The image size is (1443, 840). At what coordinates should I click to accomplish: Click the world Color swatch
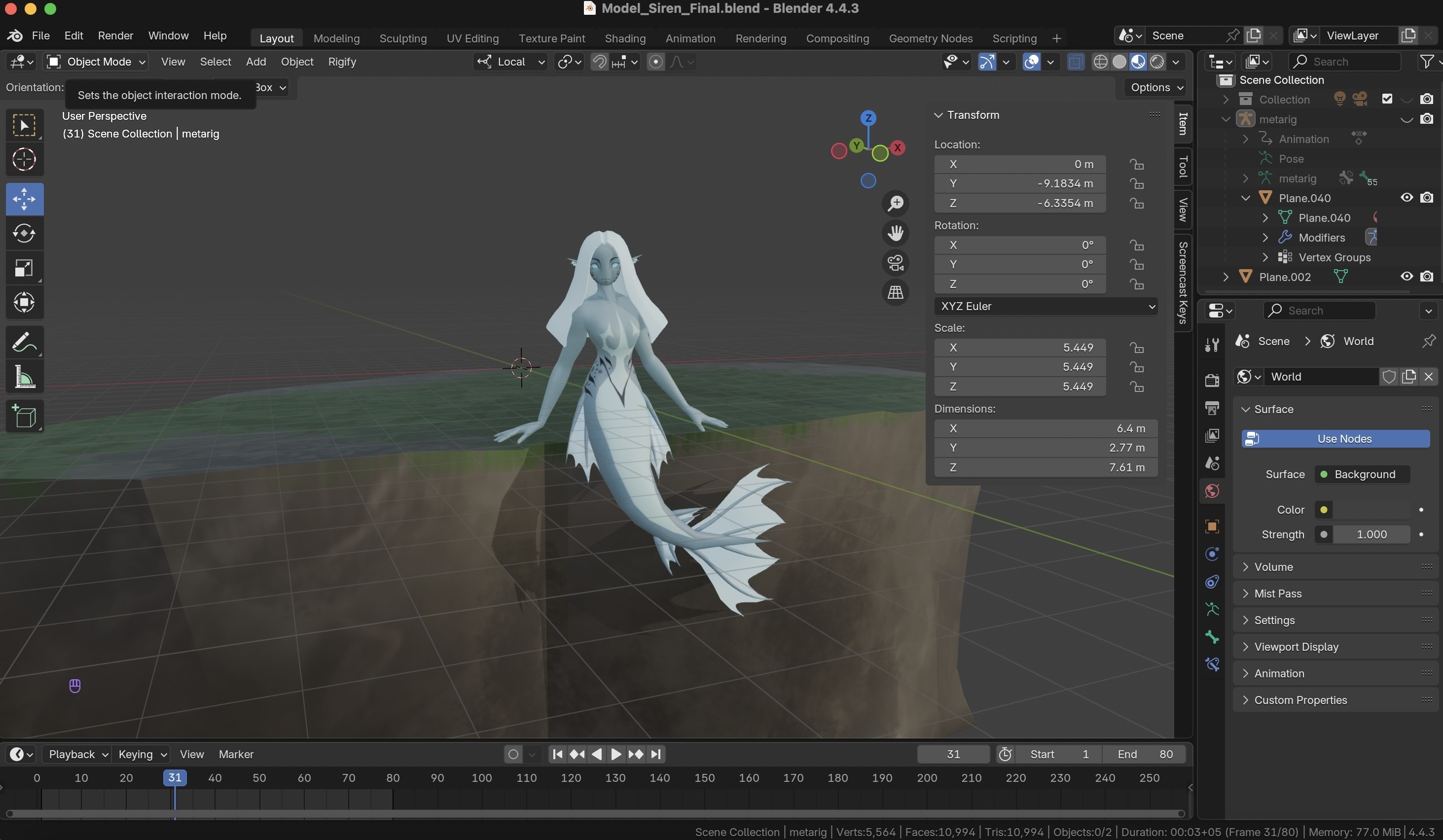click(x=1371, y=510)
